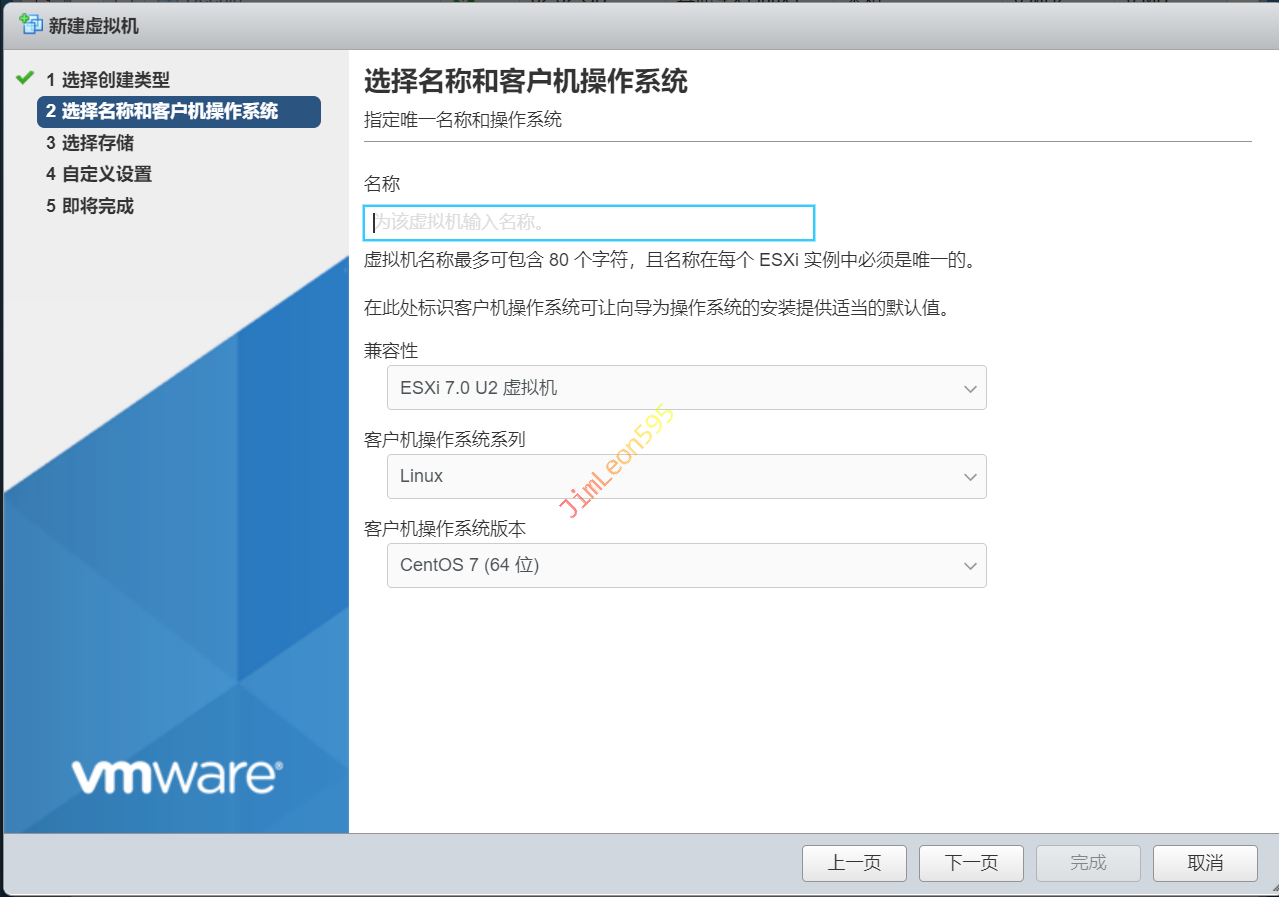The height and width of the screenshot is (897, 1279).
Task: Focus the virtual machine name input field
Action: coord(589,222)
